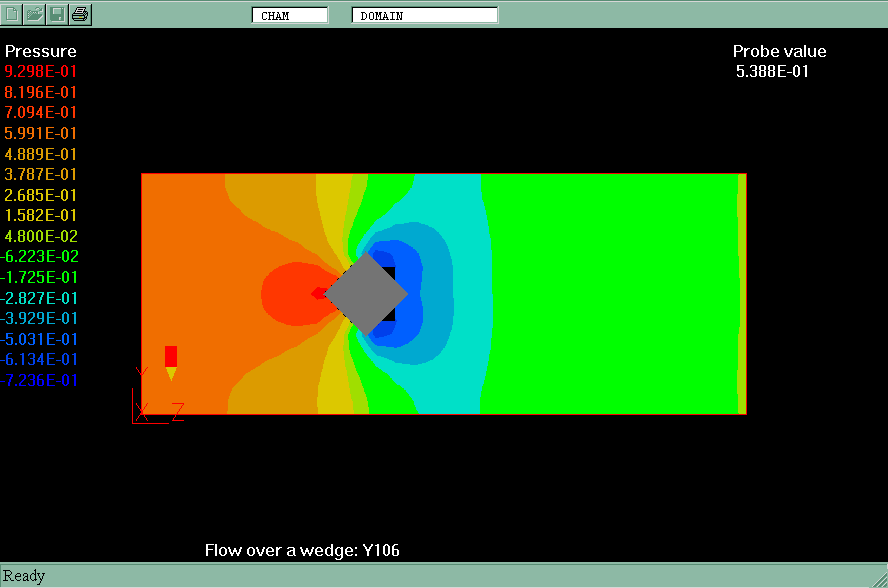Image resolution: width=888 pixels, height=588 pixels.
Task: Click the green legend value 4.800E-02
Action: [x=41, y=236]
